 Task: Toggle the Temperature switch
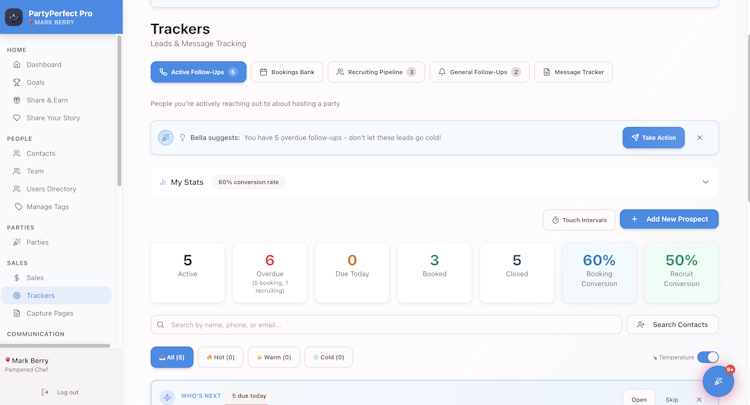[x=708, y=357]
